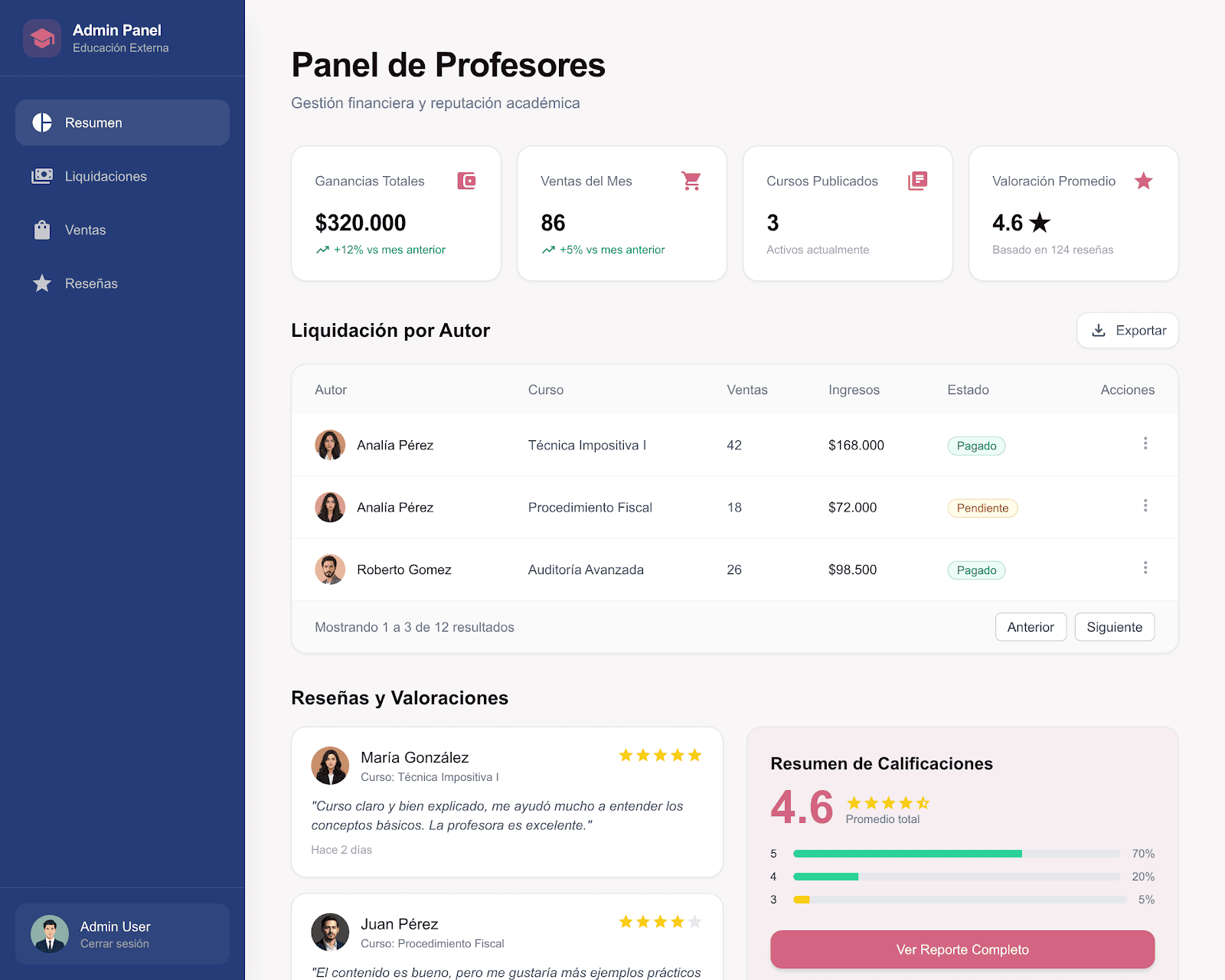1225x980 pixels.
Task: Click the 4-star 20% rating bar
Action: coord(957,877)
